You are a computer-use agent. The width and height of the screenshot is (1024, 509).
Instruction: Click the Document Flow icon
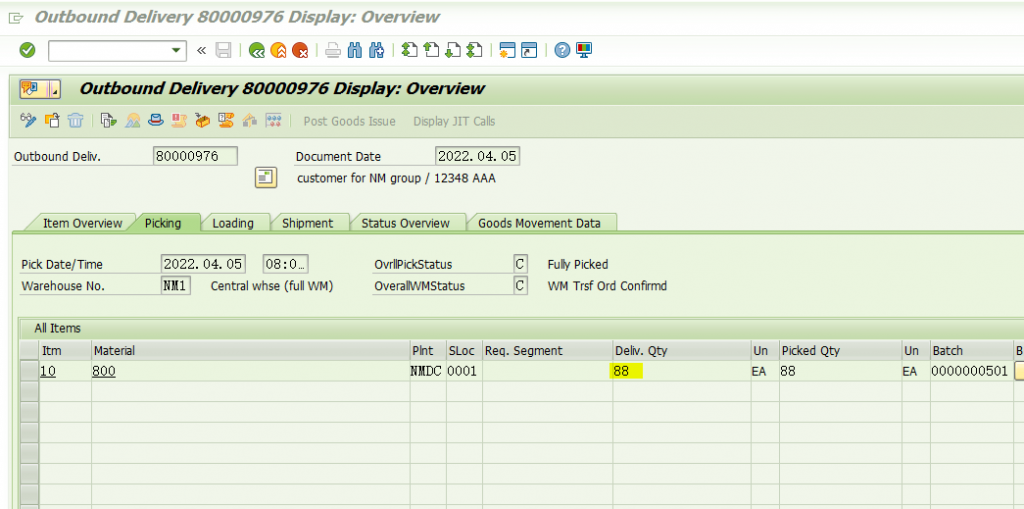point(109,121)
